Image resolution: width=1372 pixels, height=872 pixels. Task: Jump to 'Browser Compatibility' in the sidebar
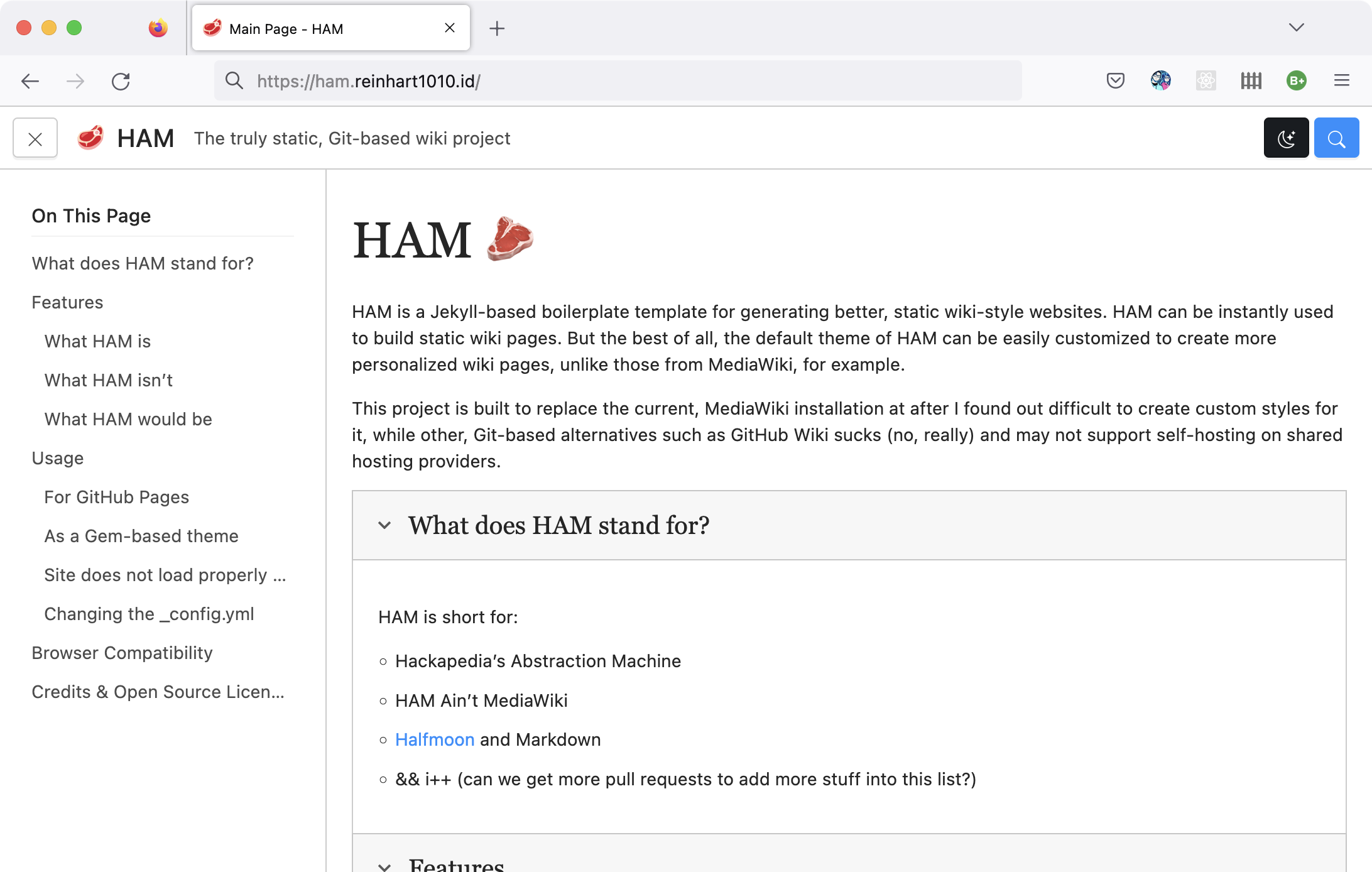122,653
